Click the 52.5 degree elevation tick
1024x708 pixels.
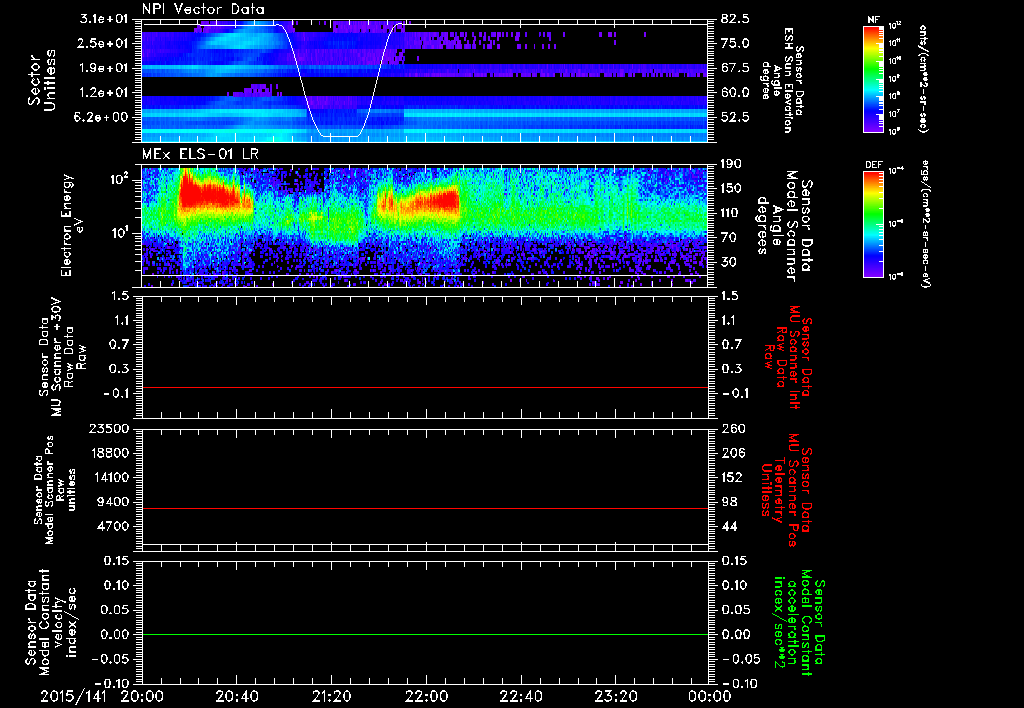click(735, 117)
